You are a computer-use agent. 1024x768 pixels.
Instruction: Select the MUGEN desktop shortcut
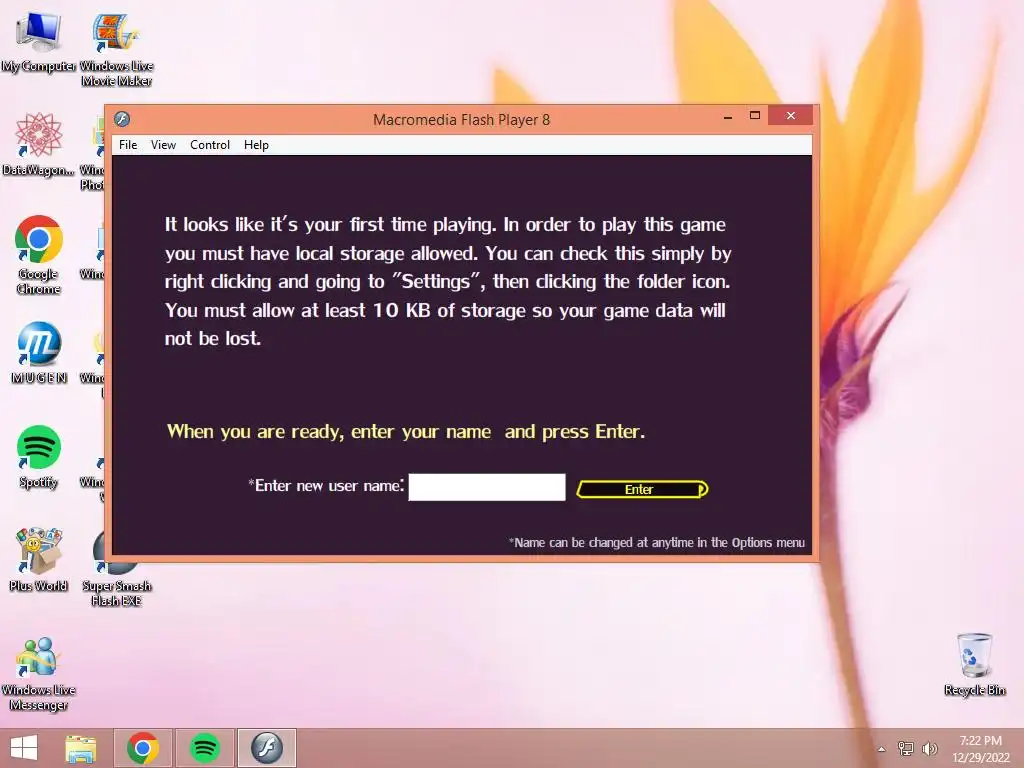[x=39, y=353]
